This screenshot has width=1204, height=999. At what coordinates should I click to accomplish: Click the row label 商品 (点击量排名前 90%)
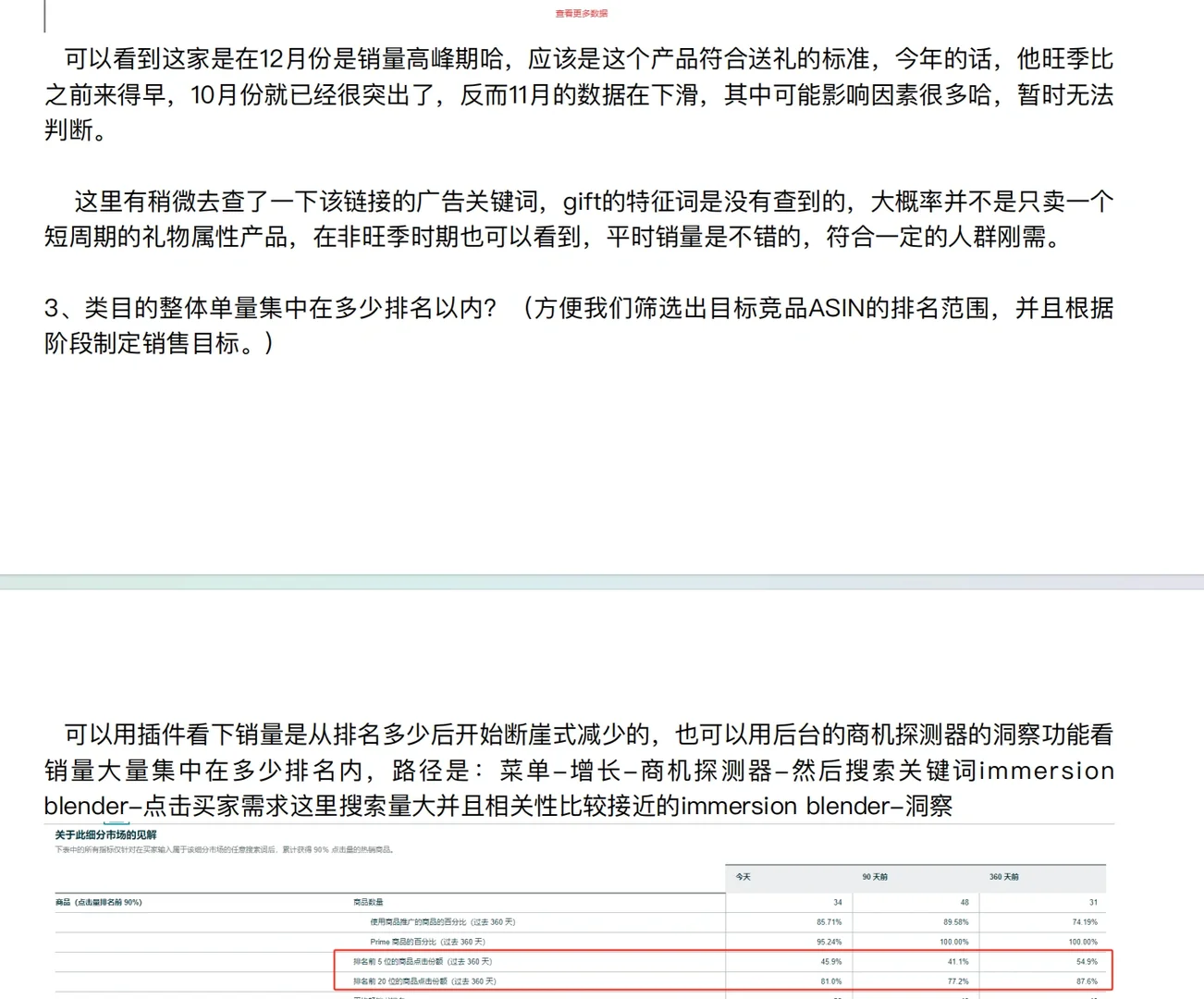(99, 902)
